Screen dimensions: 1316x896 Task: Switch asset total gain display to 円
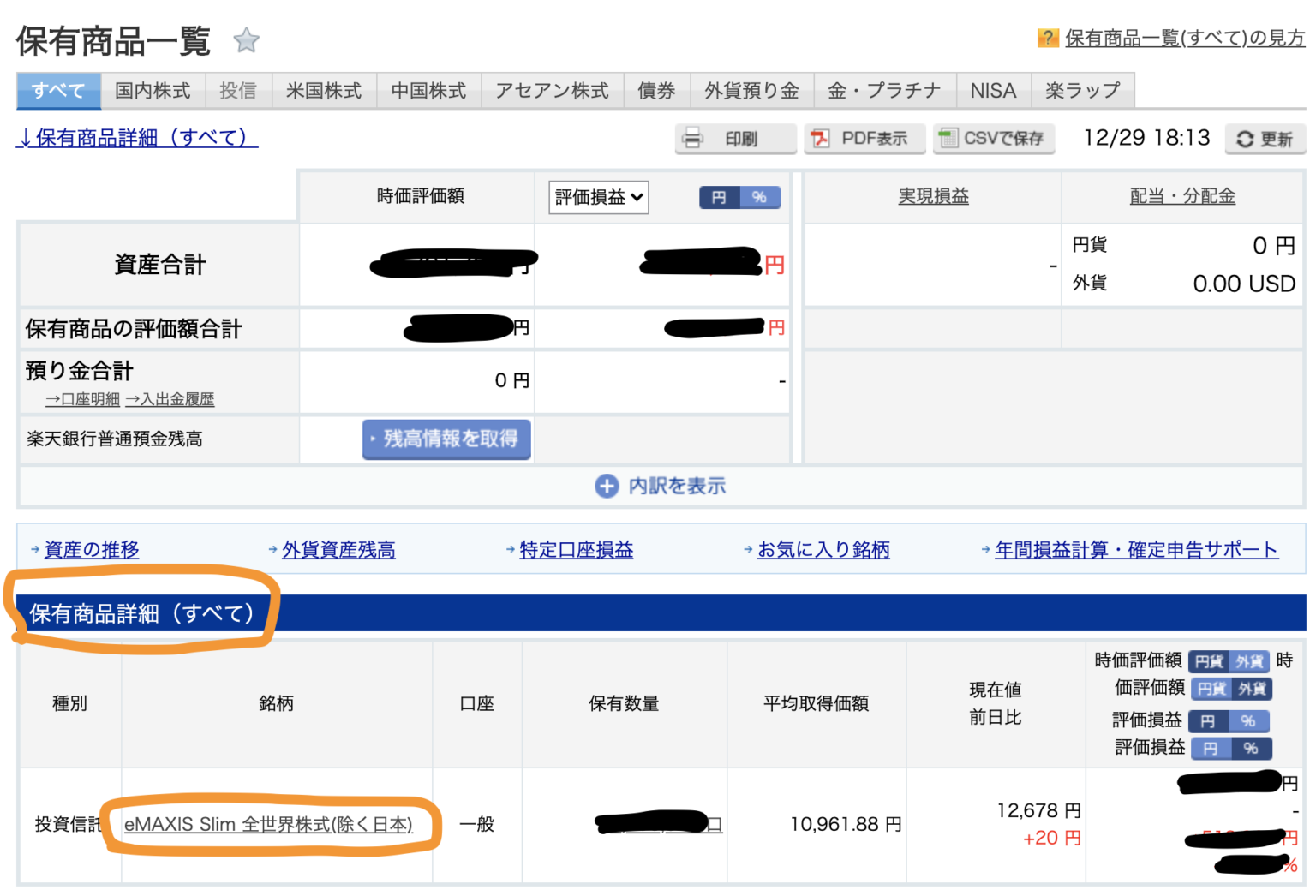click(x=719, y=198)
